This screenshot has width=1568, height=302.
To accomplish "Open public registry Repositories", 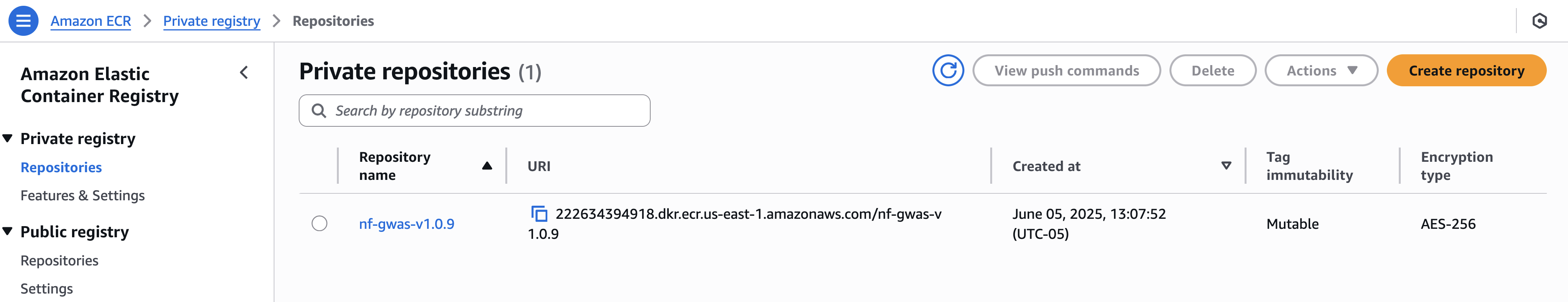I will pos(59,261).
